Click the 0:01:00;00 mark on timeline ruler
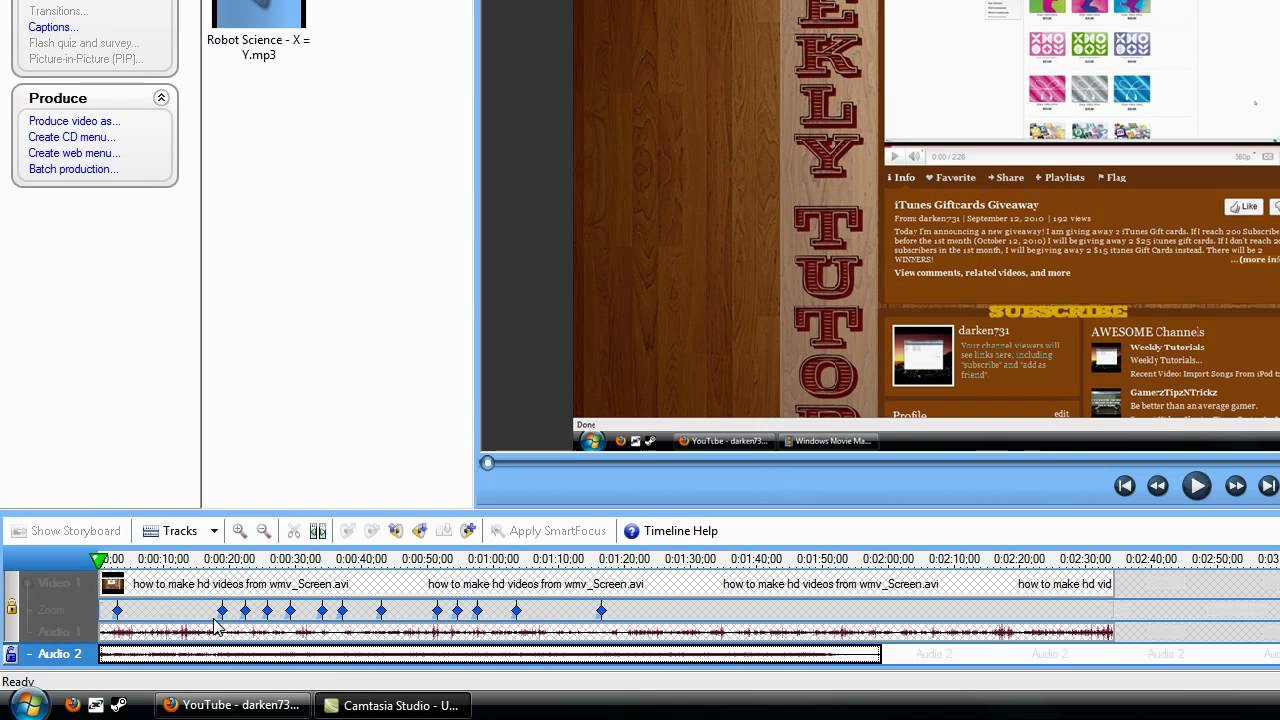The height and width of the screenshot is (720, 1280). click(494, 559)
